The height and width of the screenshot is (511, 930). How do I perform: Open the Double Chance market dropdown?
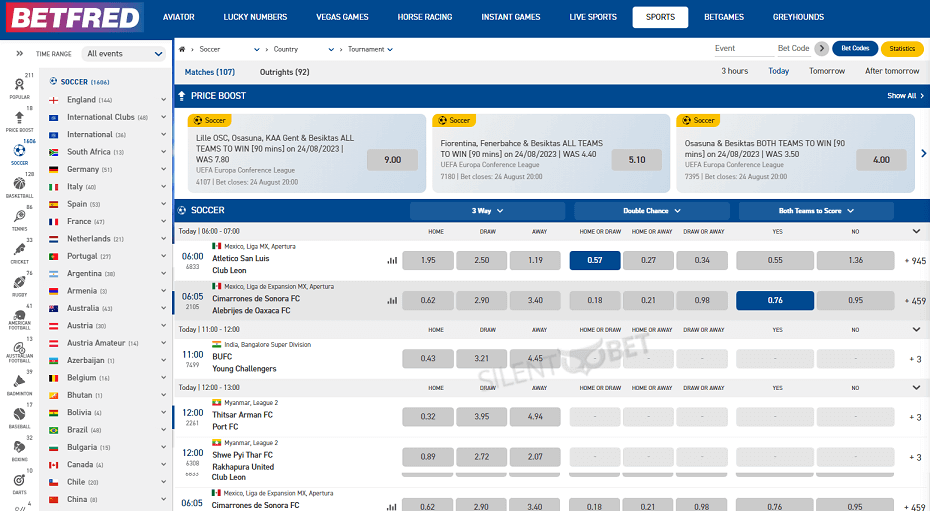point(652,211)
